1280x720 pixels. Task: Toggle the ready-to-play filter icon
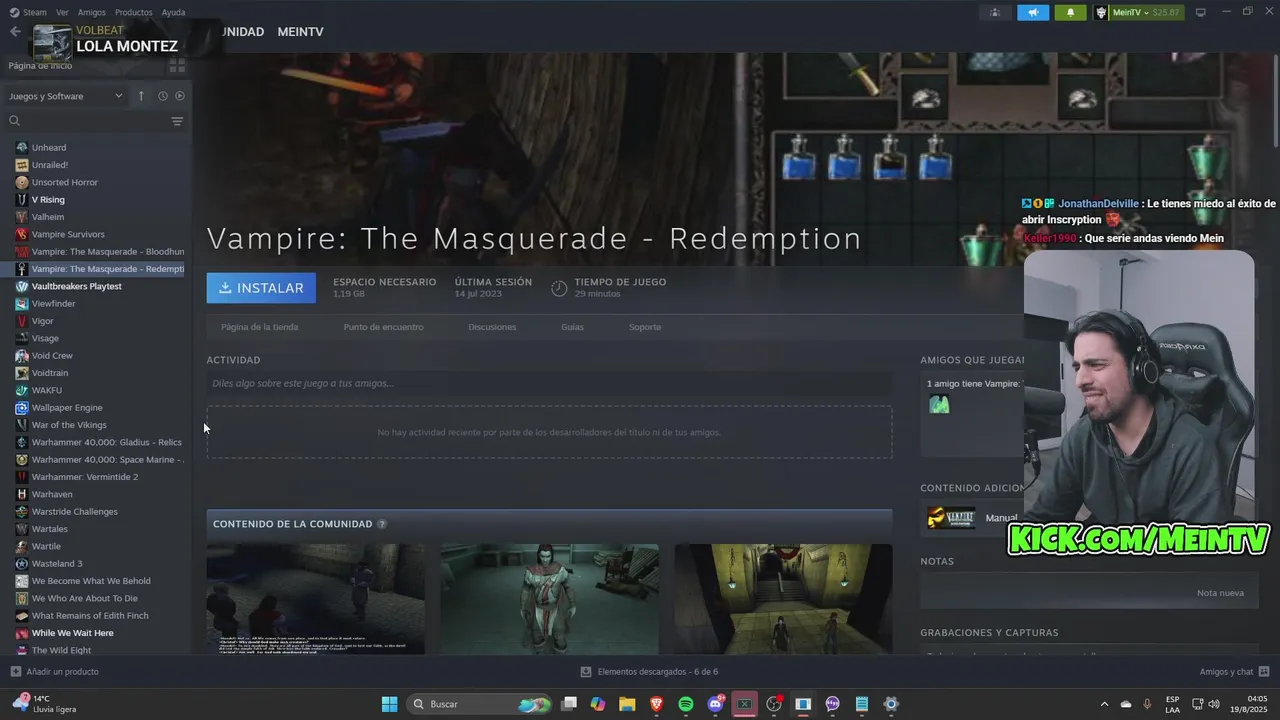180,96
